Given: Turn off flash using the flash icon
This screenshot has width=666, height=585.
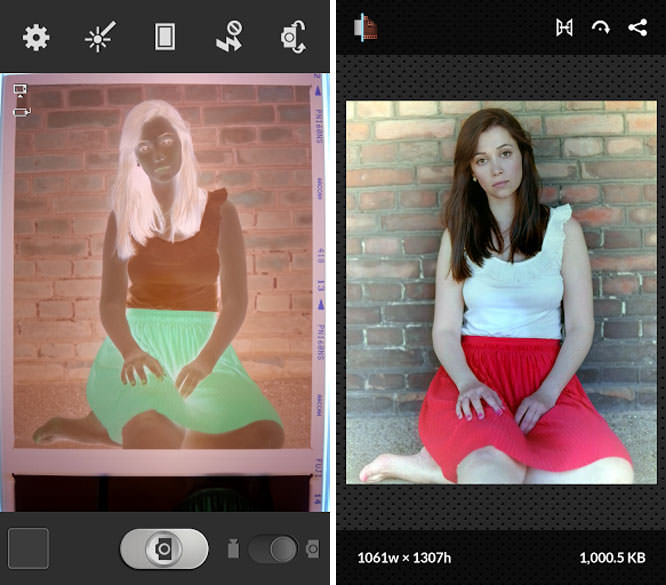Looking at the screenshot, I should coord(229,38).
